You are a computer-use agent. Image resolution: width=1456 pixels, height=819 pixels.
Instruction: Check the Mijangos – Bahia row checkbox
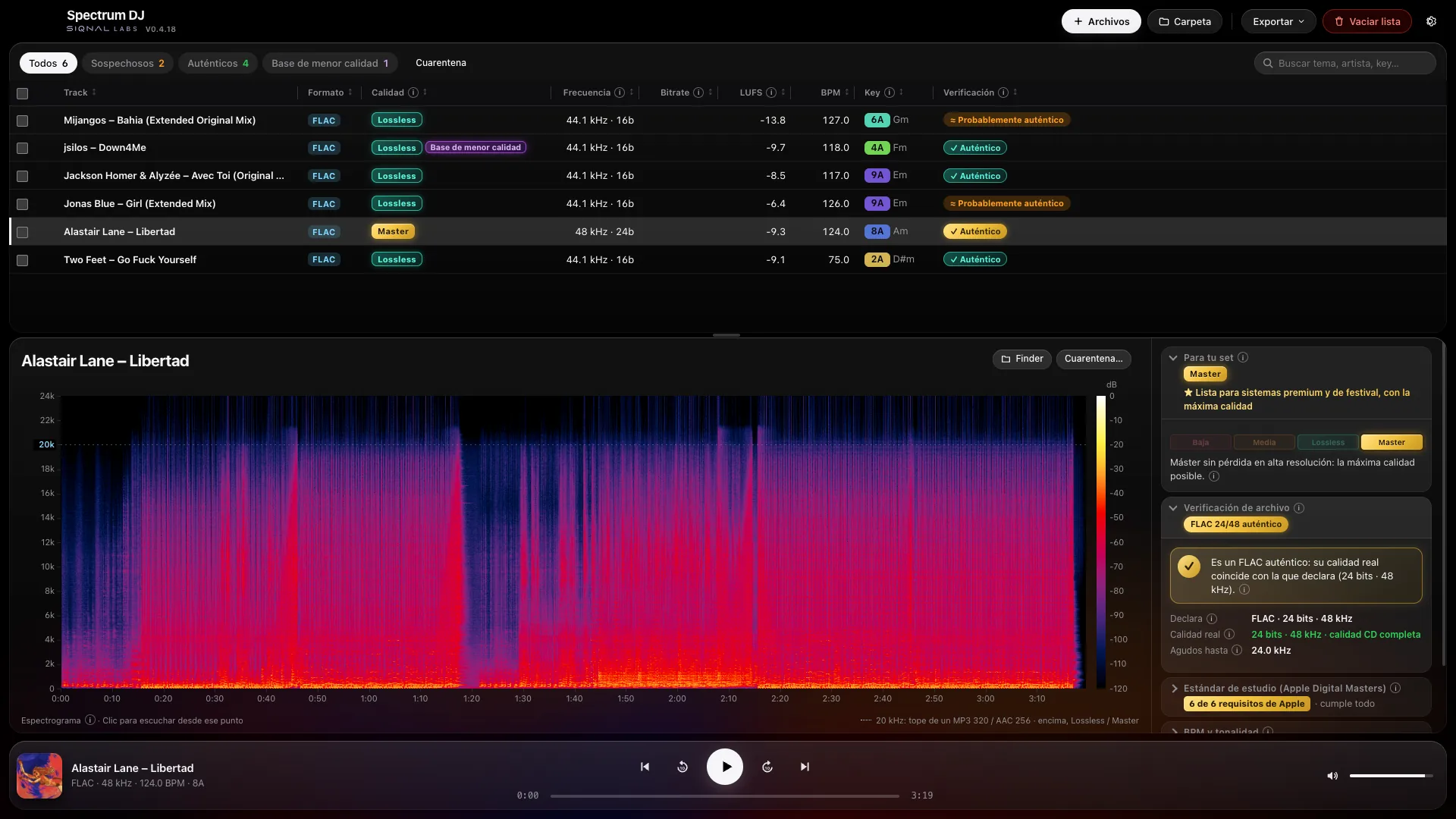pos(23,121)
